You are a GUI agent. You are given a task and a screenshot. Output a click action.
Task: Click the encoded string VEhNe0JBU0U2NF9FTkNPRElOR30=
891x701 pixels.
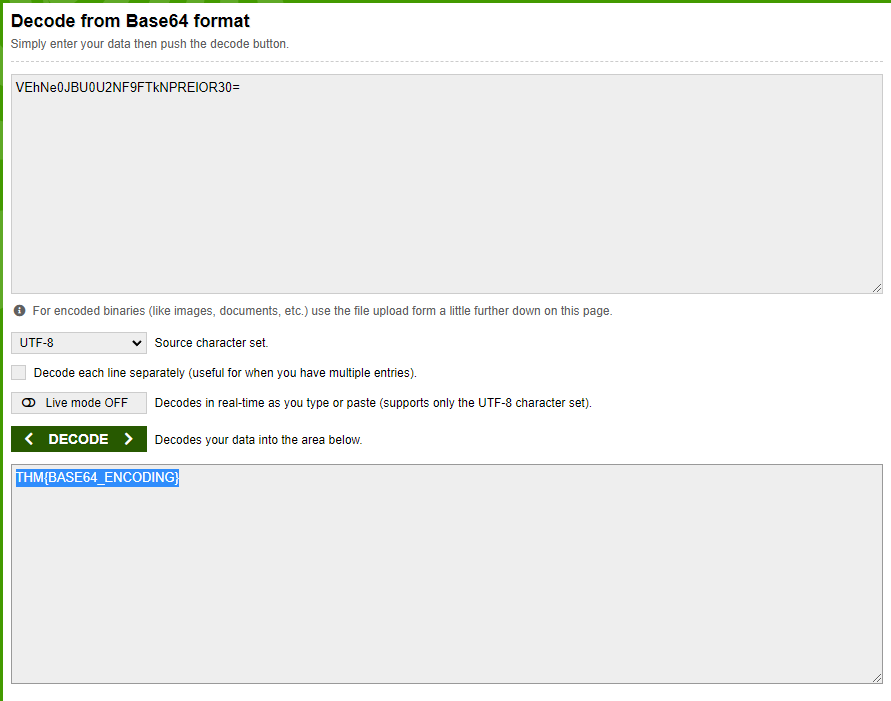127,88
